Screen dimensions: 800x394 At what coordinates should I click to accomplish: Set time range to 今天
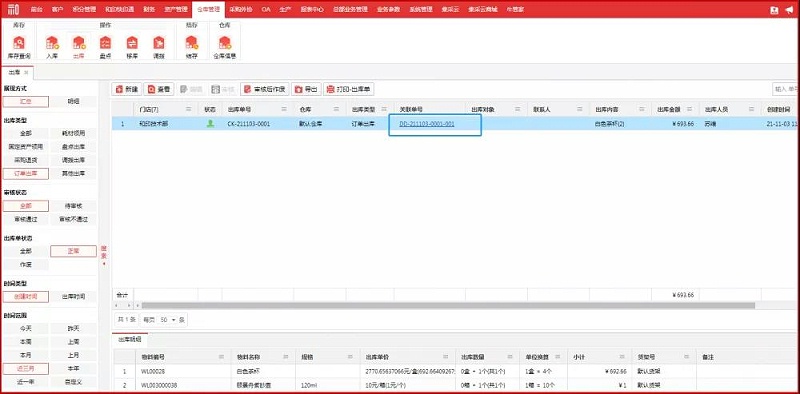tap(26, 328)
